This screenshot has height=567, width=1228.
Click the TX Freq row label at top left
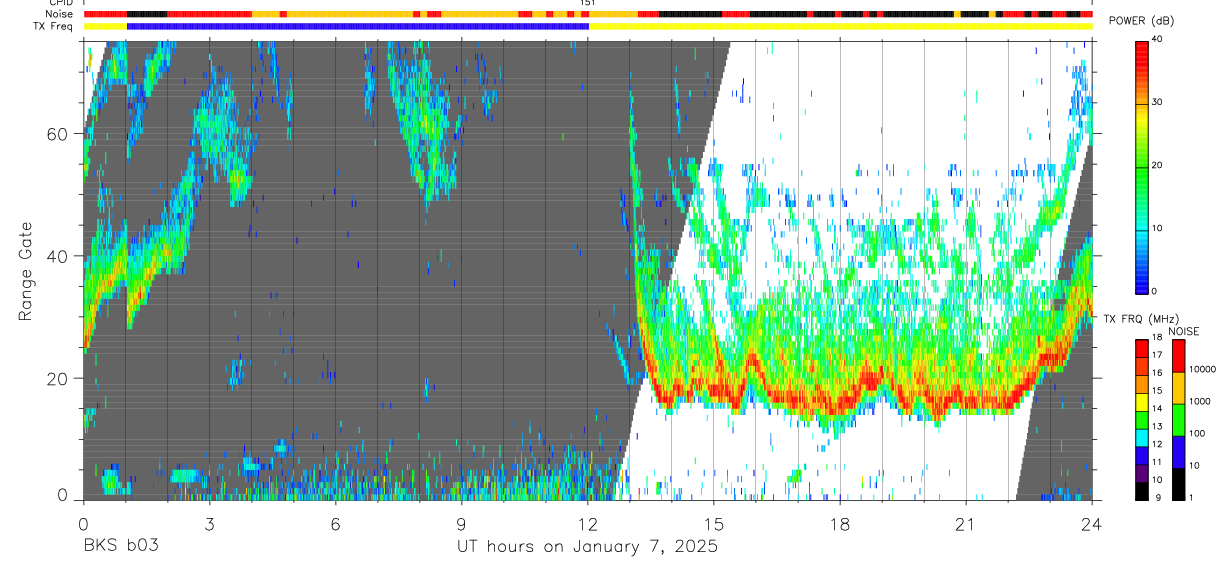pyautogui.click(x=53, y=26)
